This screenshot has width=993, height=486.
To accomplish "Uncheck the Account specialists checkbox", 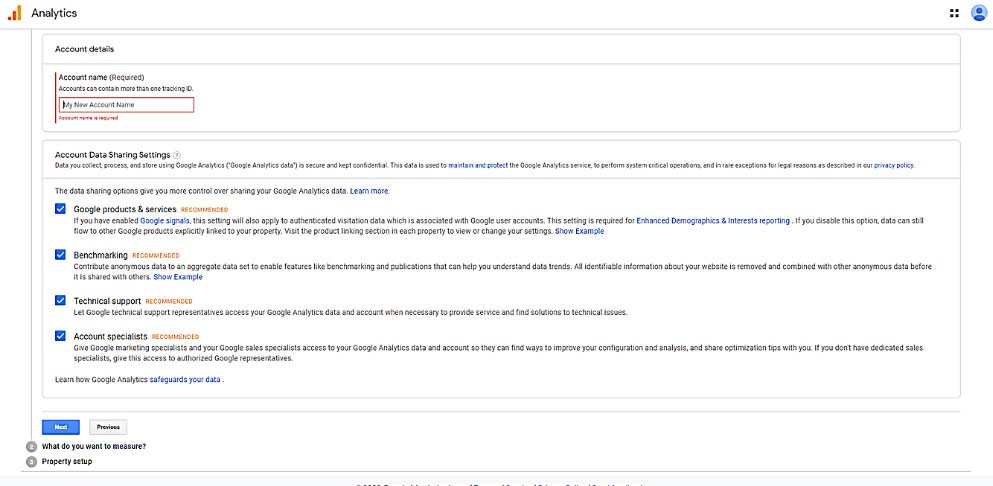I will (x=61, y=336).
